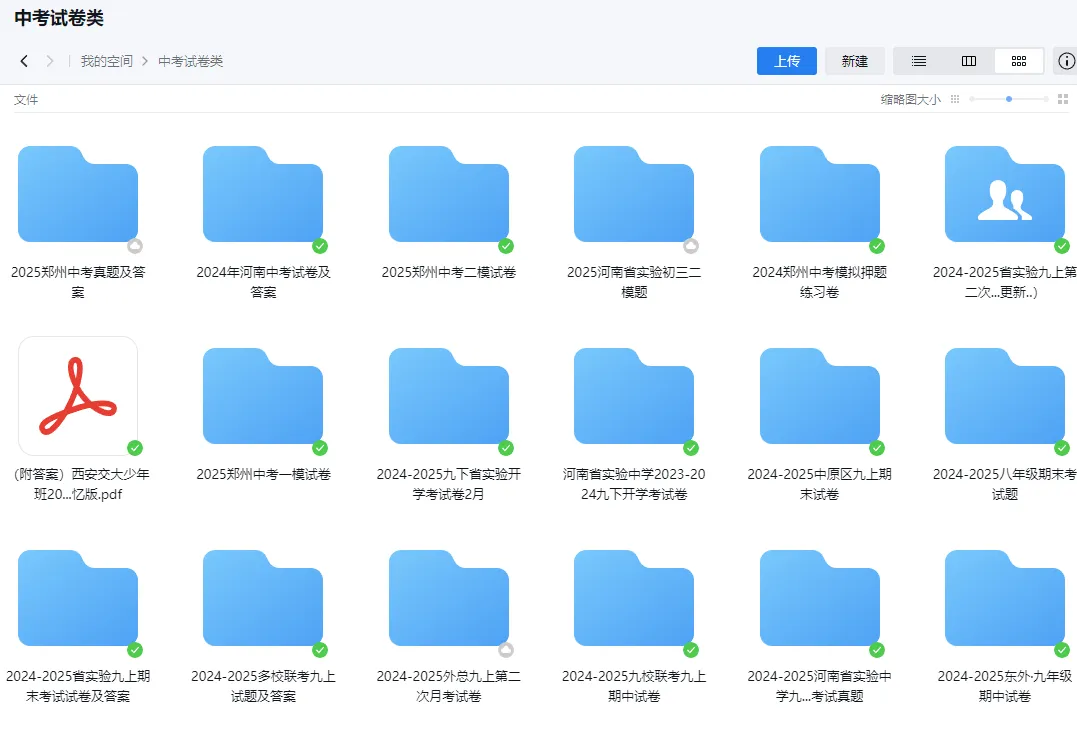Viewport: 1077px width, 741px height.
Task: Click the large grid icon right of the slider
Action: pos(1063,98)
